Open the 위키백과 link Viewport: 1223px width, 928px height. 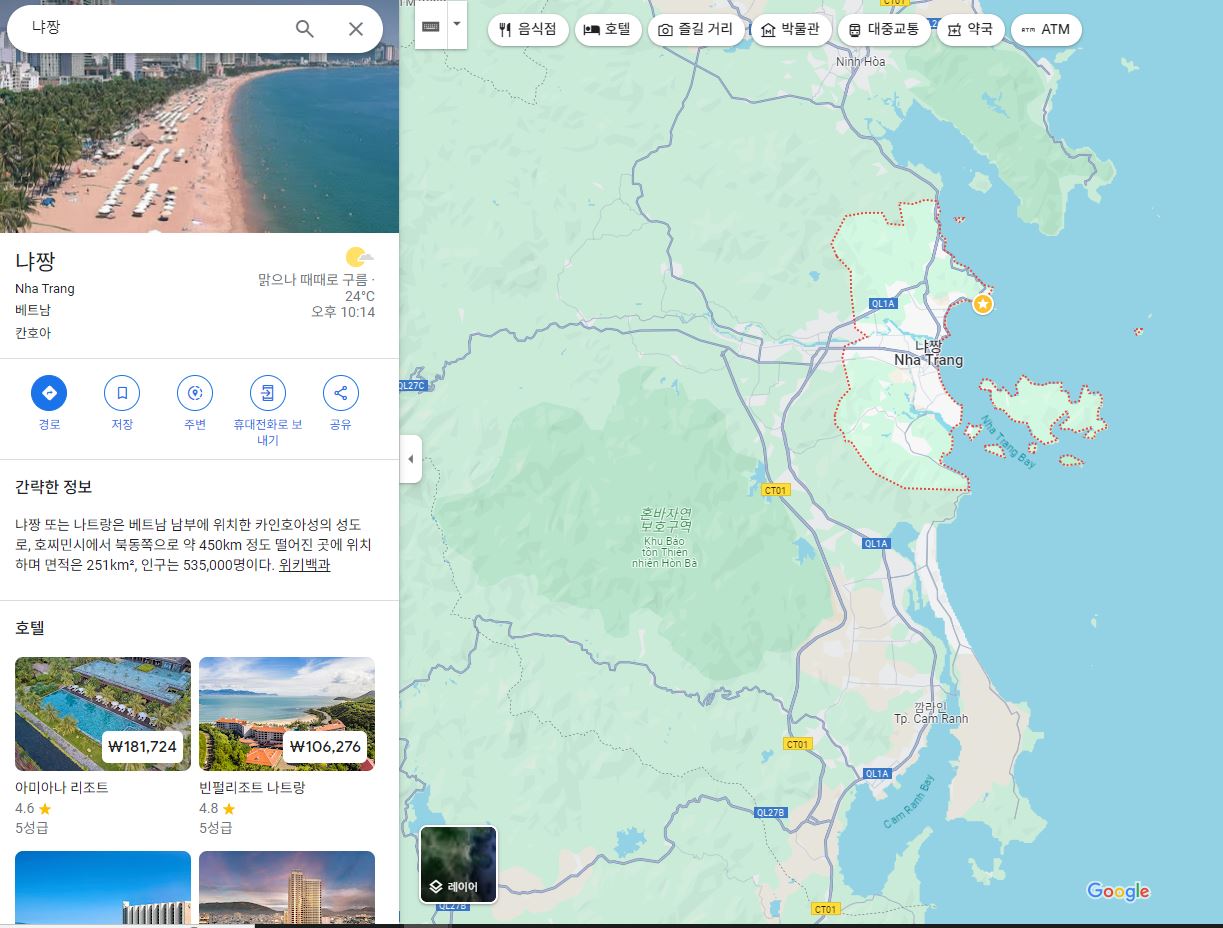(304, 565)
